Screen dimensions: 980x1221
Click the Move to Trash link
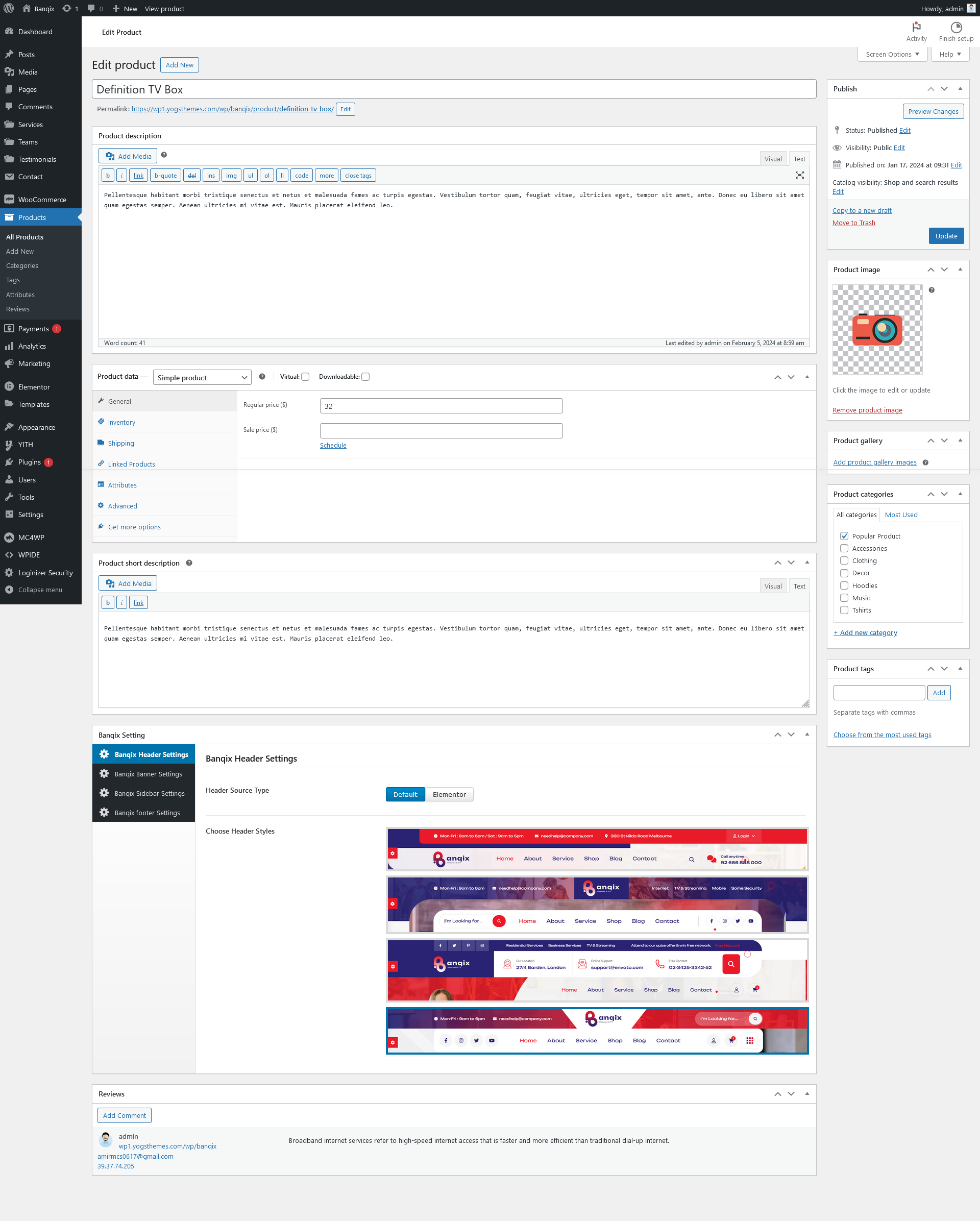pos(853,223)
